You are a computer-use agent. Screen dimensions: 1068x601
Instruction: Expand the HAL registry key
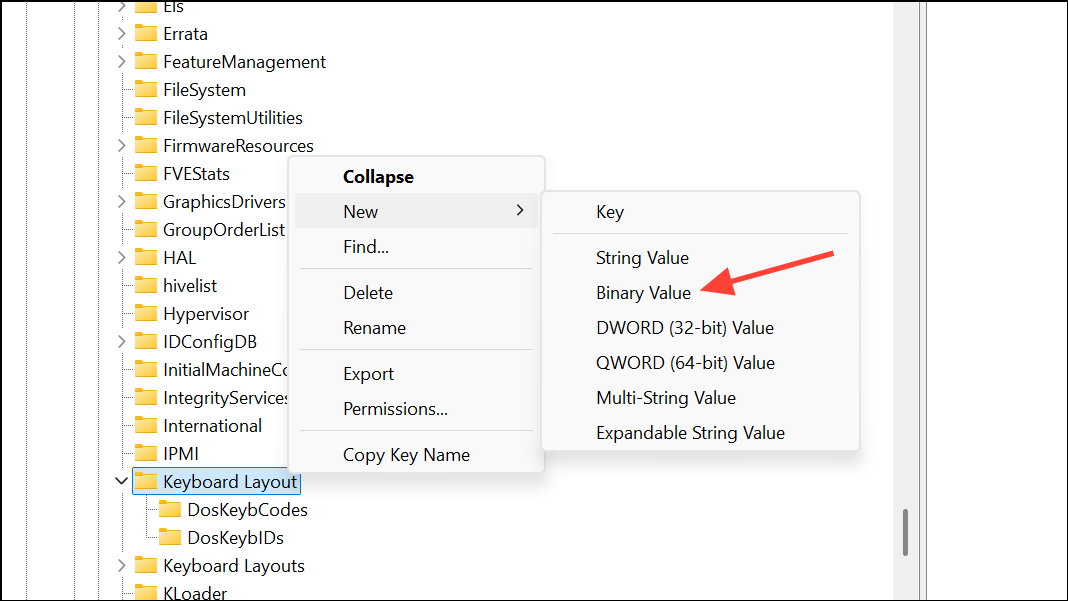pos(121,257)
